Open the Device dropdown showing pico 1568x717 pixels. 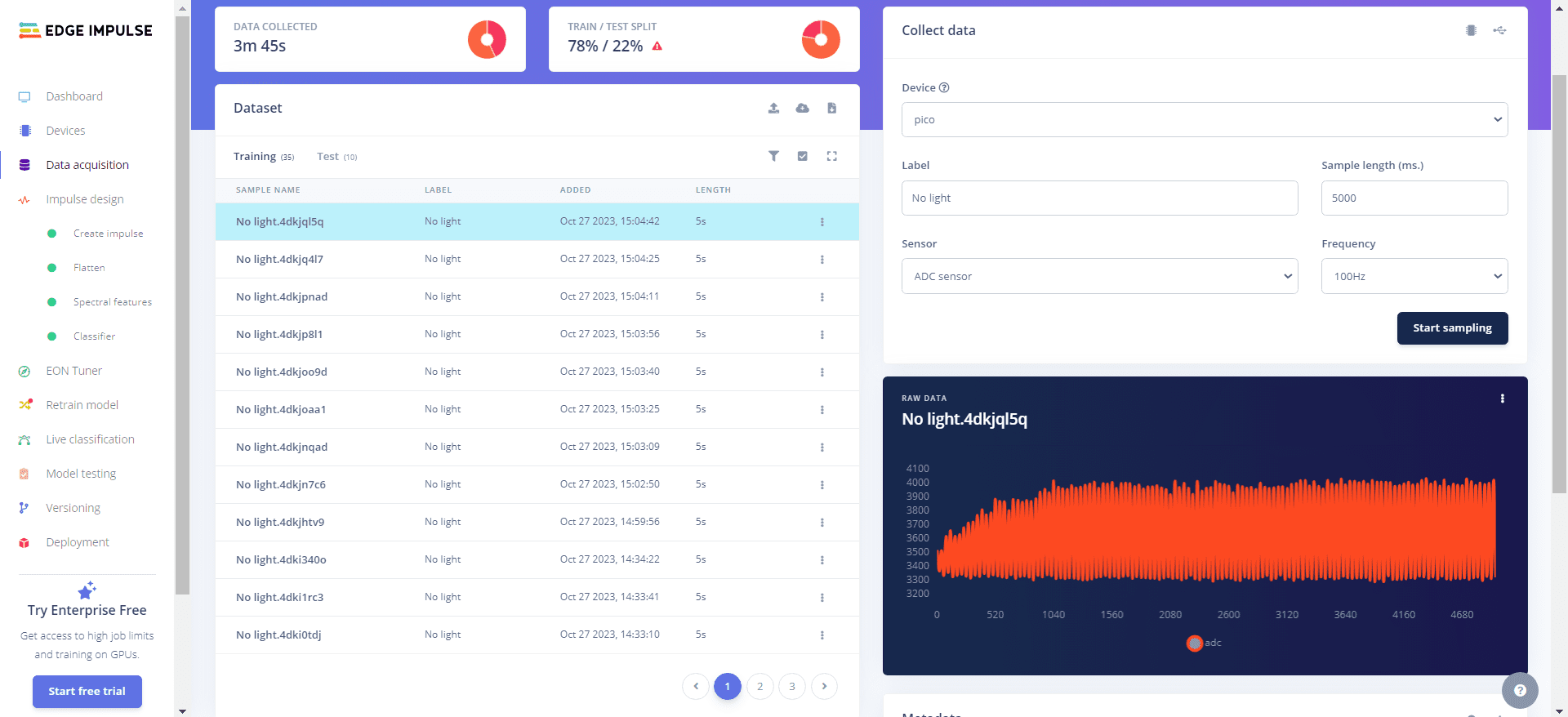[1204, 119]
